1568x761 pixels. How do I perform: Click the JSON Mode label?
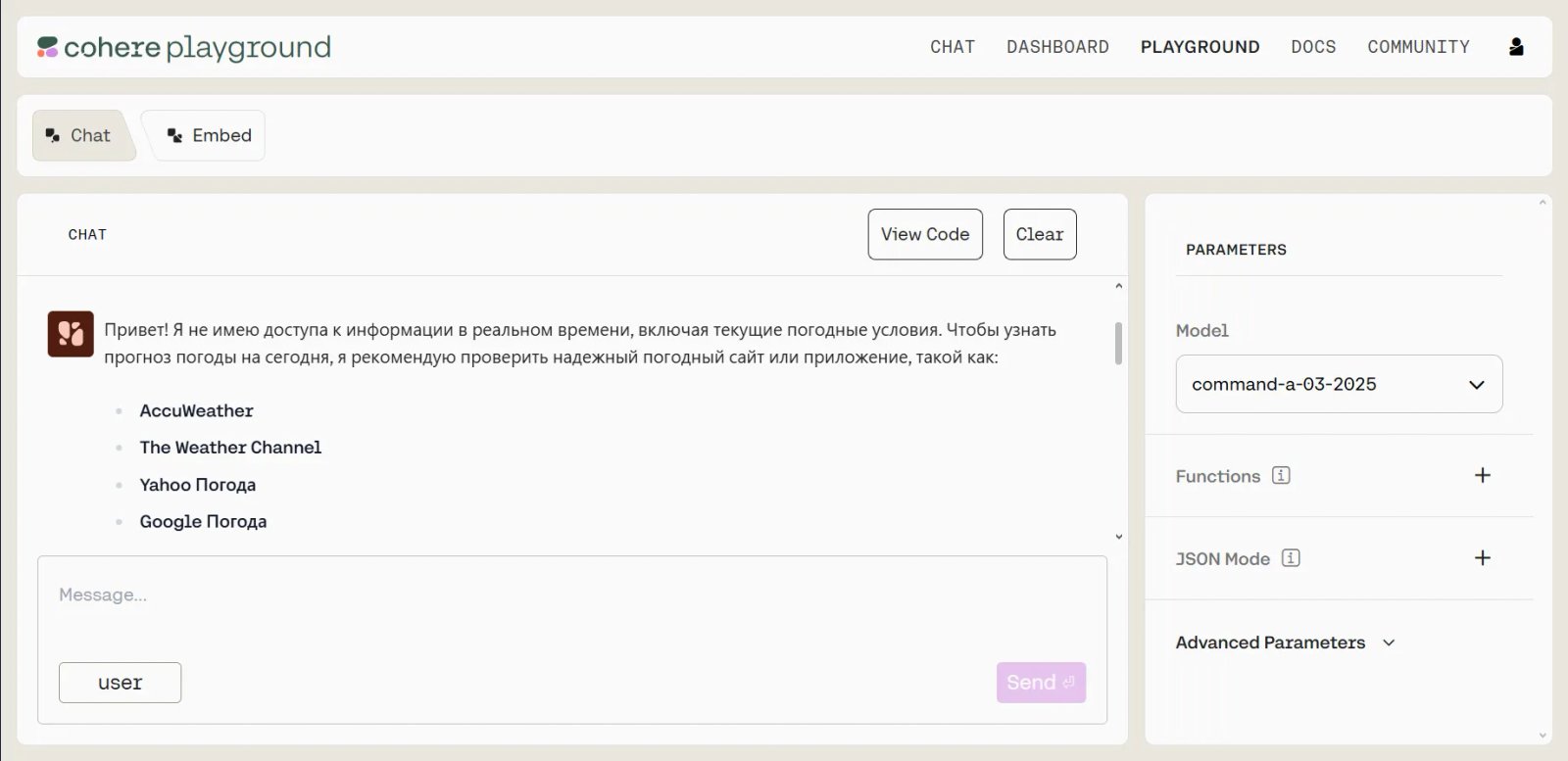(1223, 559)
